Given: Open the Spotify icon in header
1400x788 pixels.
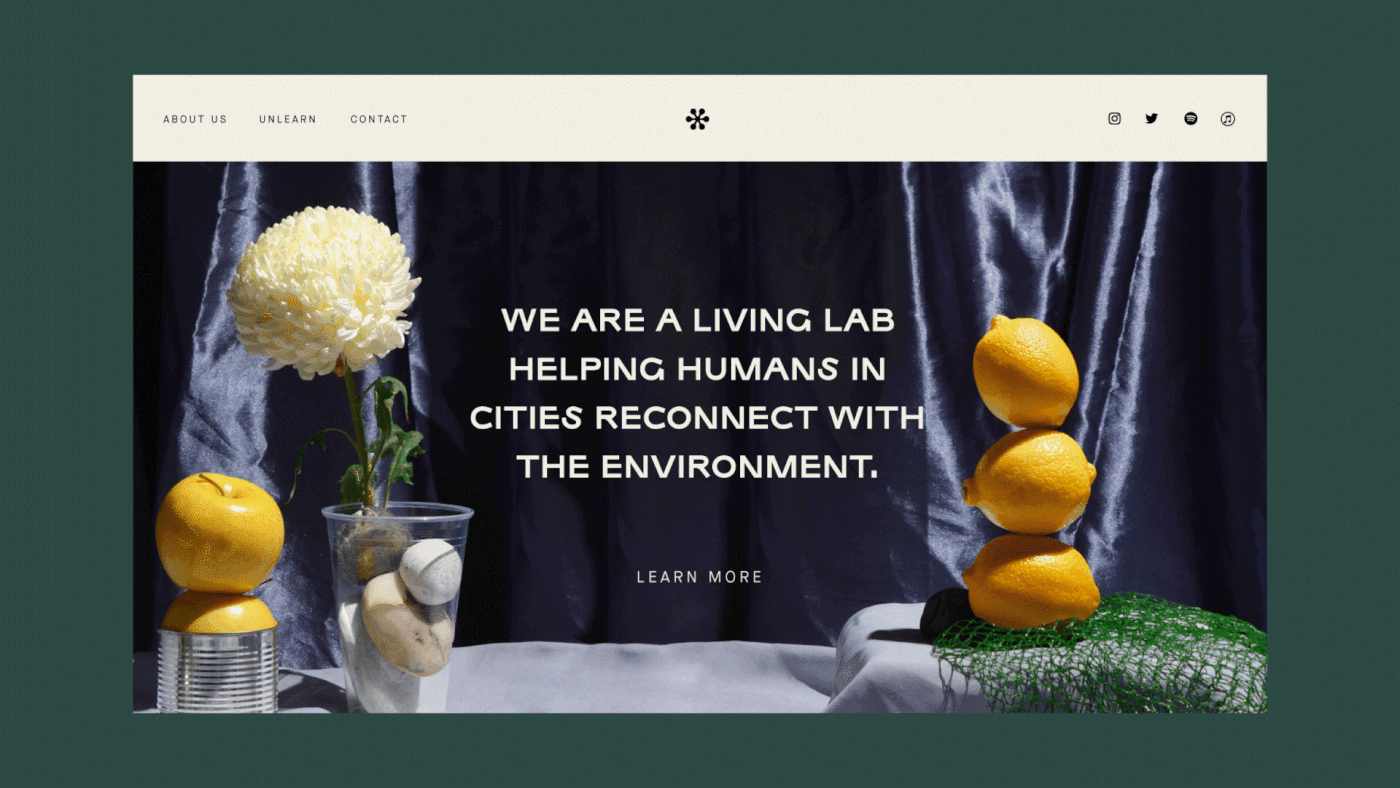Looking at the screenshot, I should (x=1190, y=119).
